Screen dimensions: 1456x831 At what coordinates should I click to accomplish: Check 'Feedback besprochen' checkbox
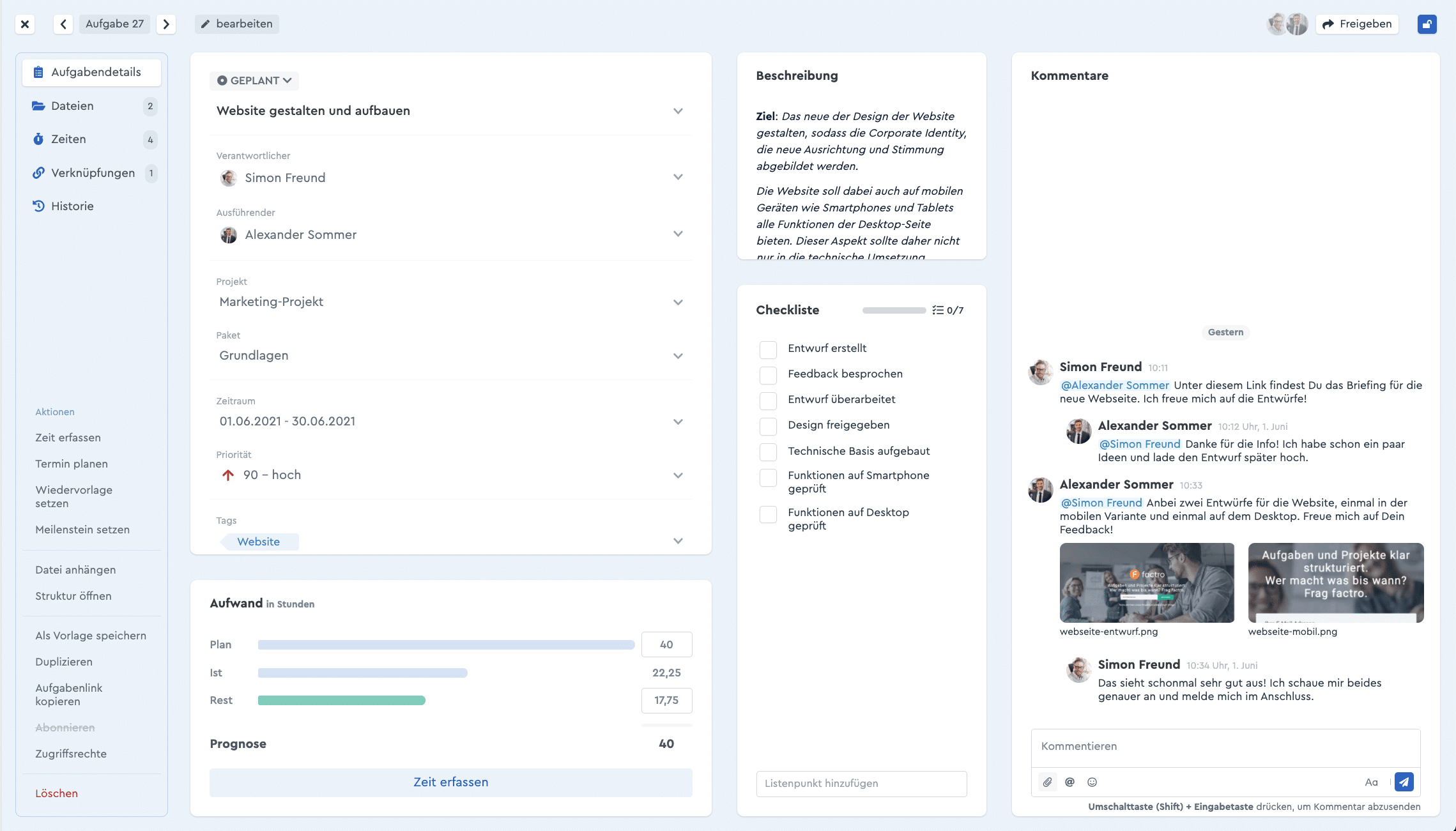pyautogui.click(x=768, y=374)
